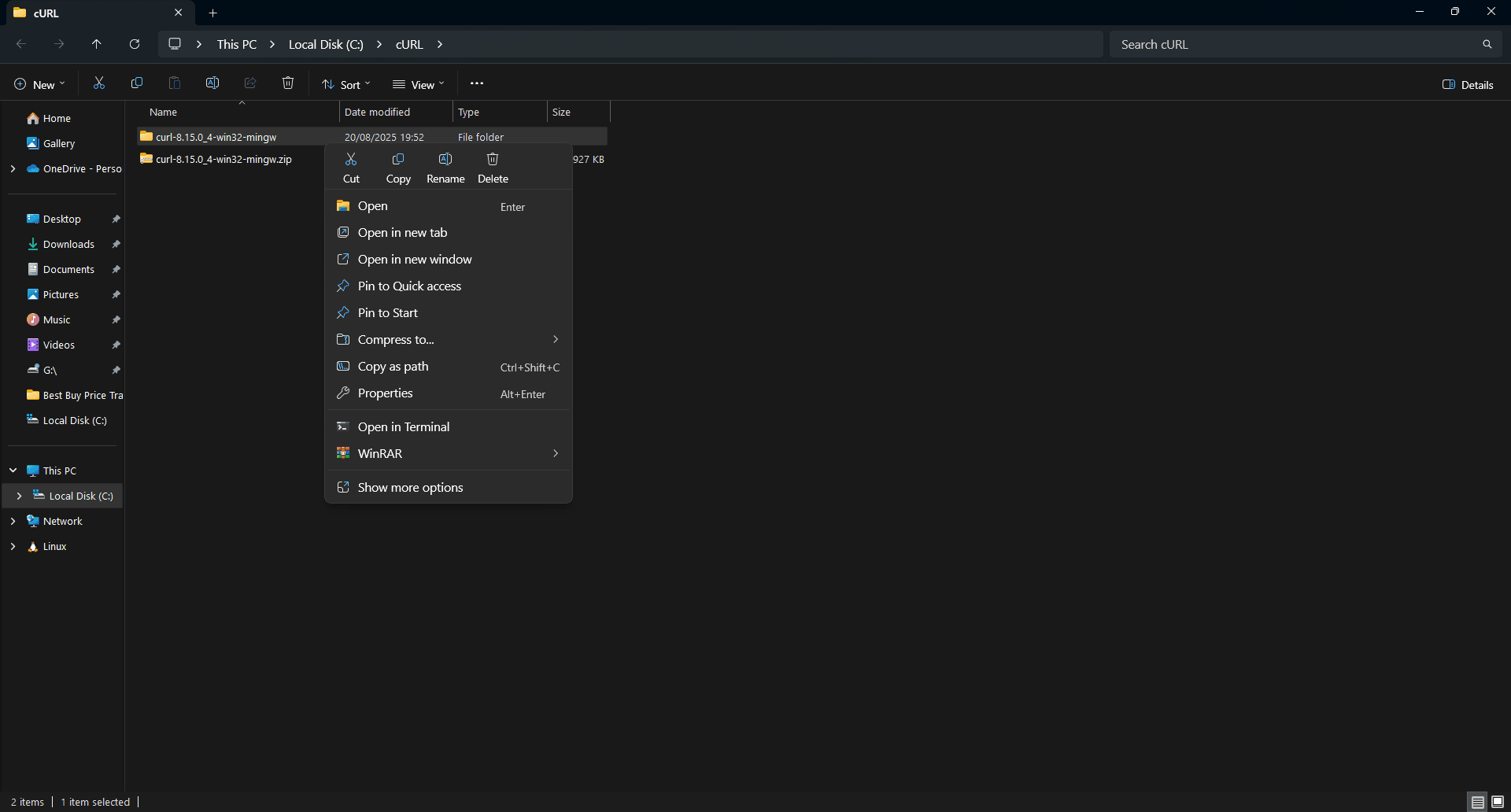
Task: Open the Sort dropdown
Action: pos(345,84)
